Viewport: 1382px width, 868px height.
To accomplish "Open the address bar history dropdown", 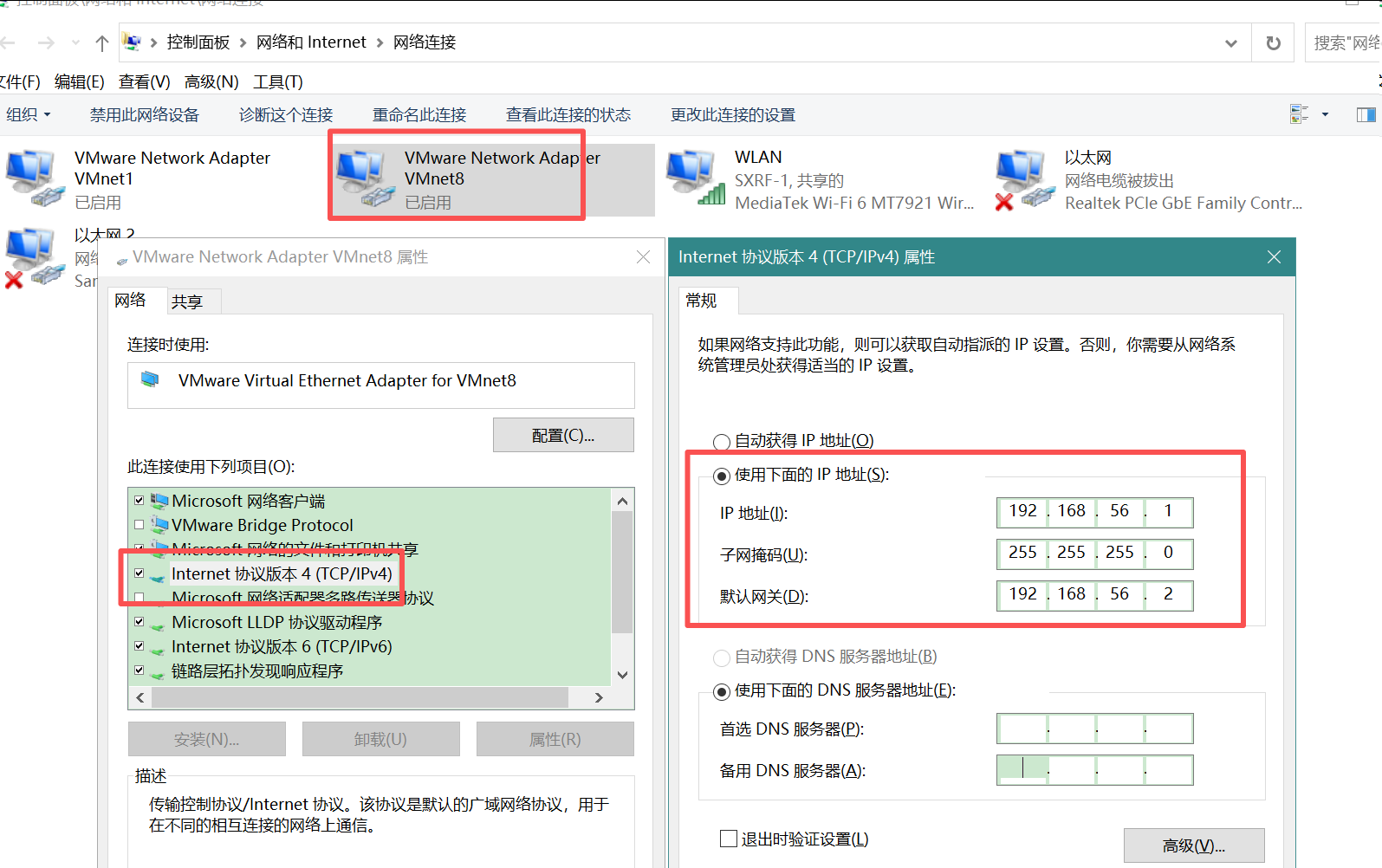I will pyautogui.click(x=1230, y=42).
